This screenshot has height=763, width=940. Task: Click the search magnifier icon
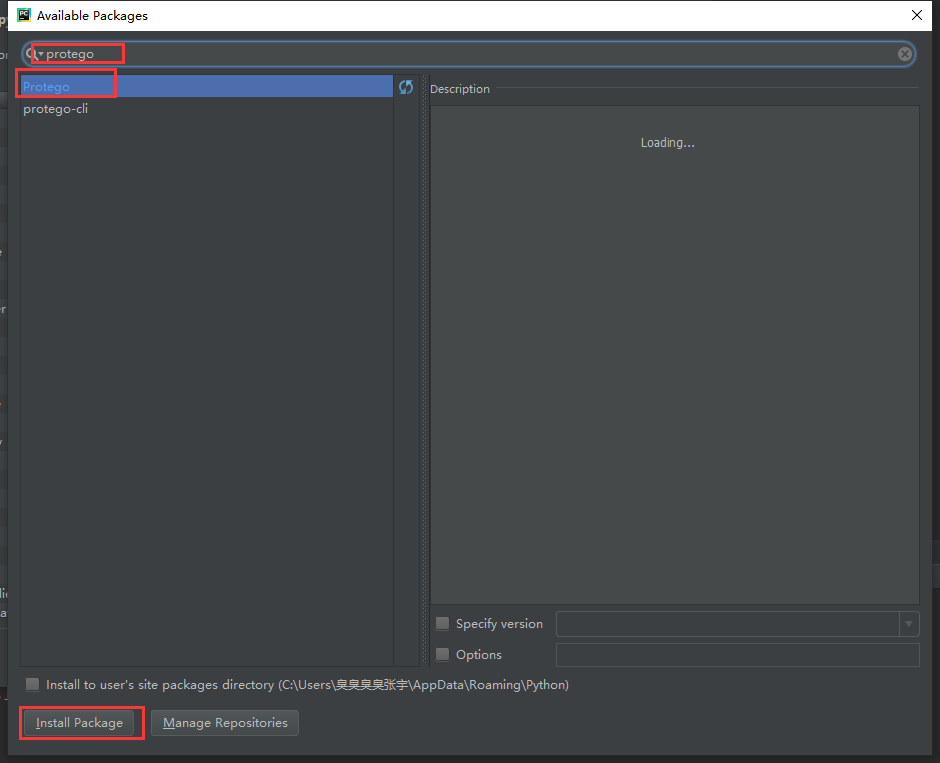[33, 54]
